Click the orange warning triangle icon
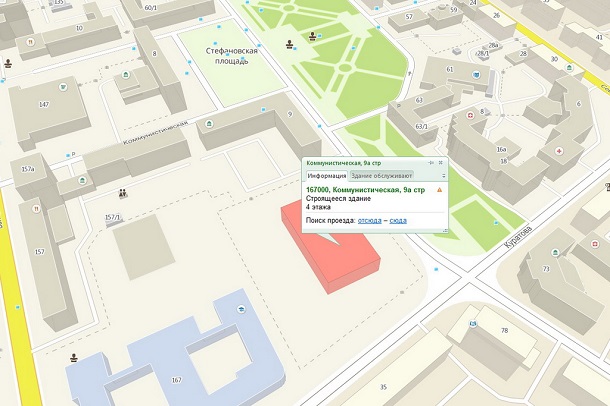Screen dimensions: 610x406 (438, 188)
